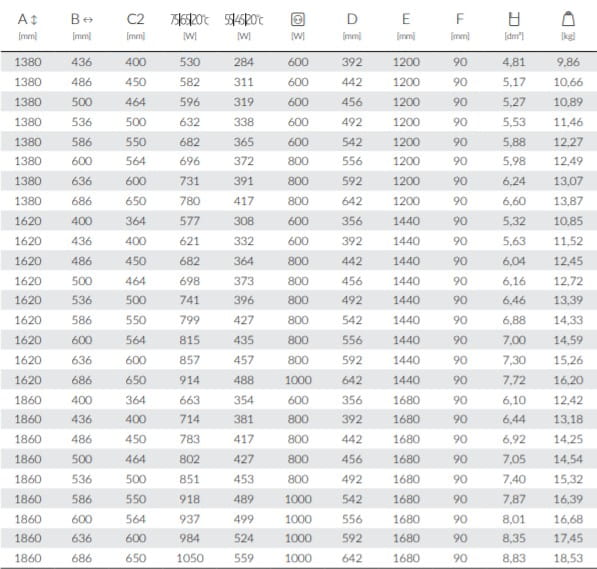Click the 577 output value cell
Screen dimensions: 597x569
[x=190, y=221]
